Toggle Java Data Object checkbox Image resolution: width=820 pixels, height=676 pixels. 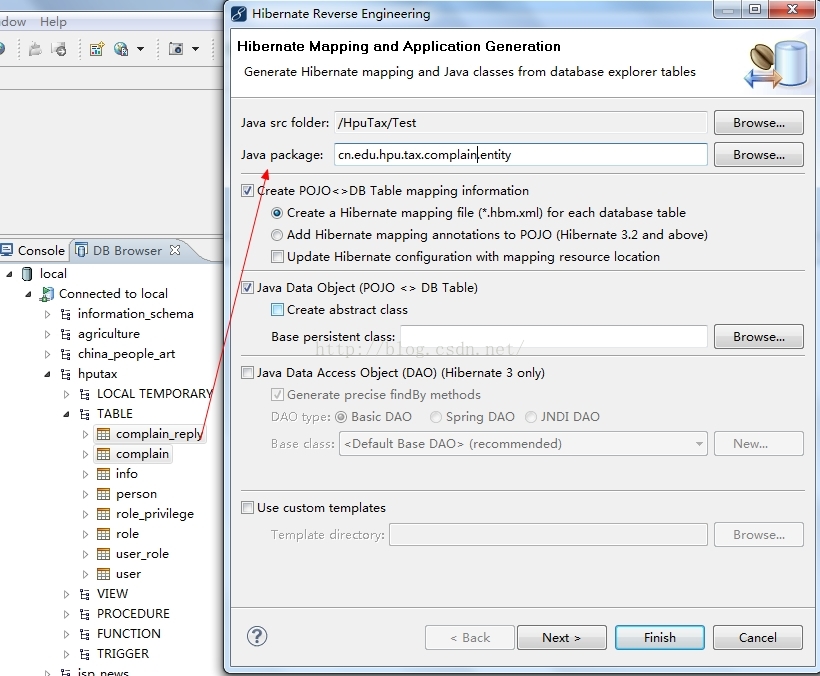pos(247,288)
